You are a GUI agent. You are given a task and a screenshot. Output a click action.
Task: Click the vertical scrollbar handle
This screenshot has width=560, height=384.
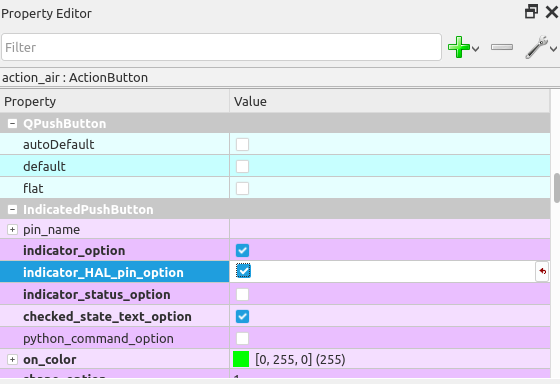tap(557, 188)
